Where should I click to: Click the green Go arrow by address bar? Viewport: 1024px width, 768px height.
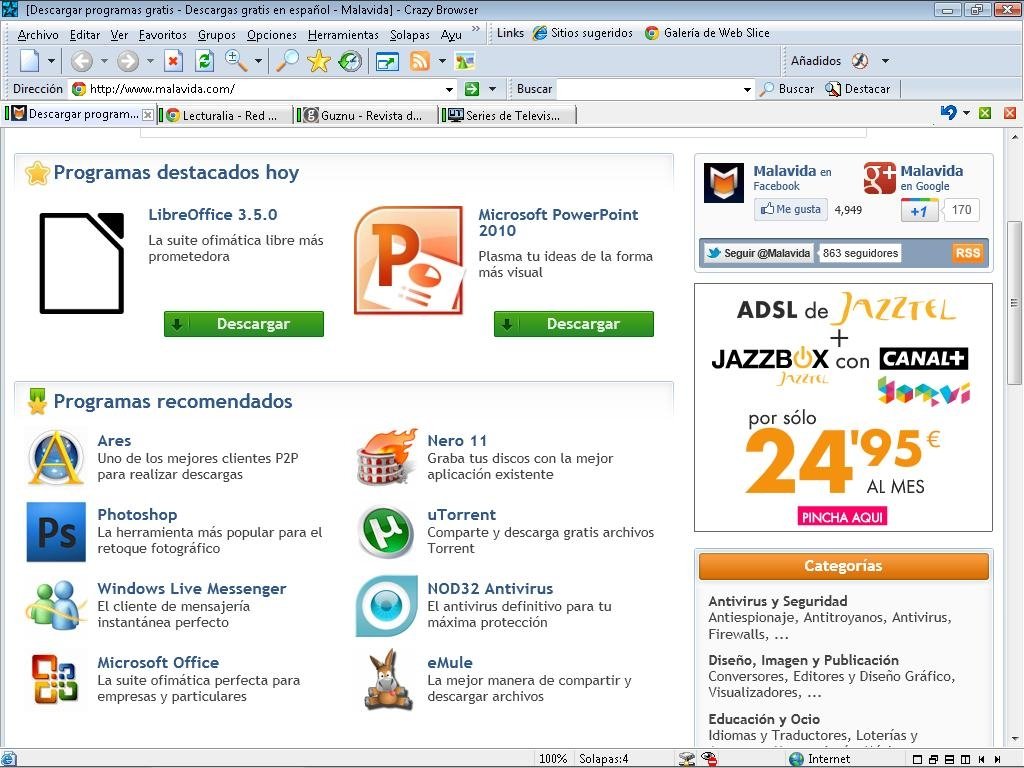coord(472,89)
